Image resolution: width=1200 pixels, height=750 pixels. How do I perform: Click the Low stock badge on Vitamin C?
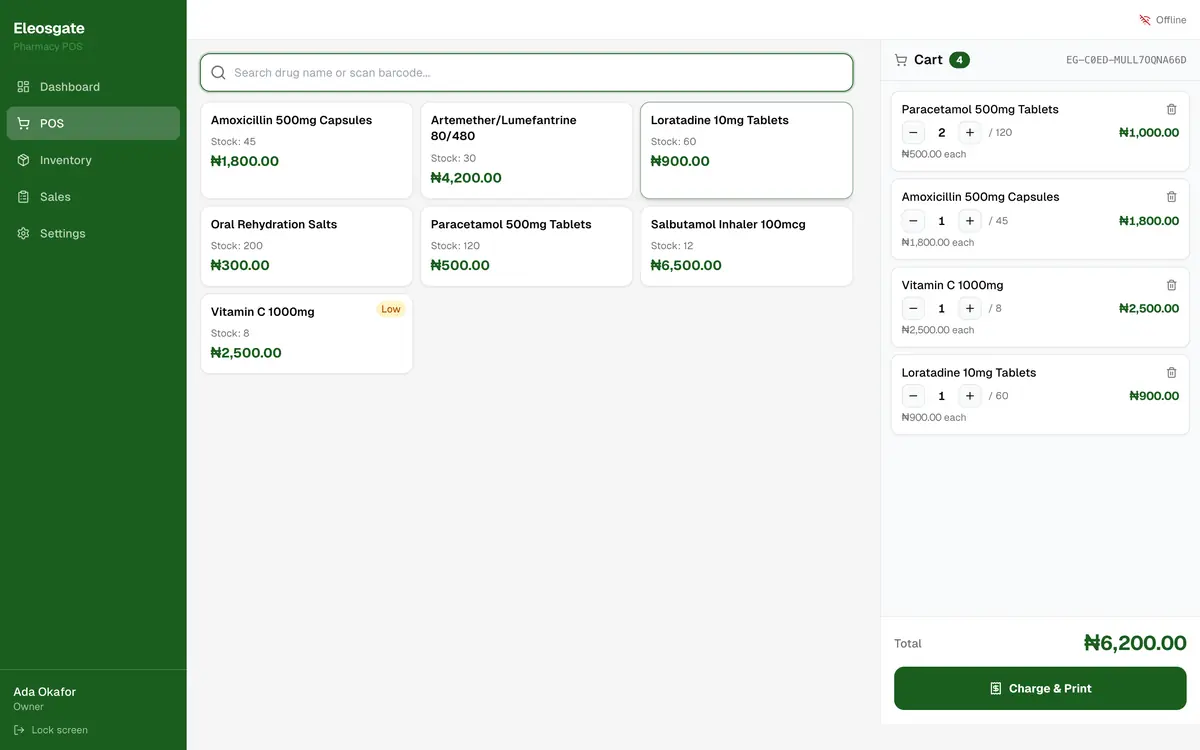click(x=391, y=309)
